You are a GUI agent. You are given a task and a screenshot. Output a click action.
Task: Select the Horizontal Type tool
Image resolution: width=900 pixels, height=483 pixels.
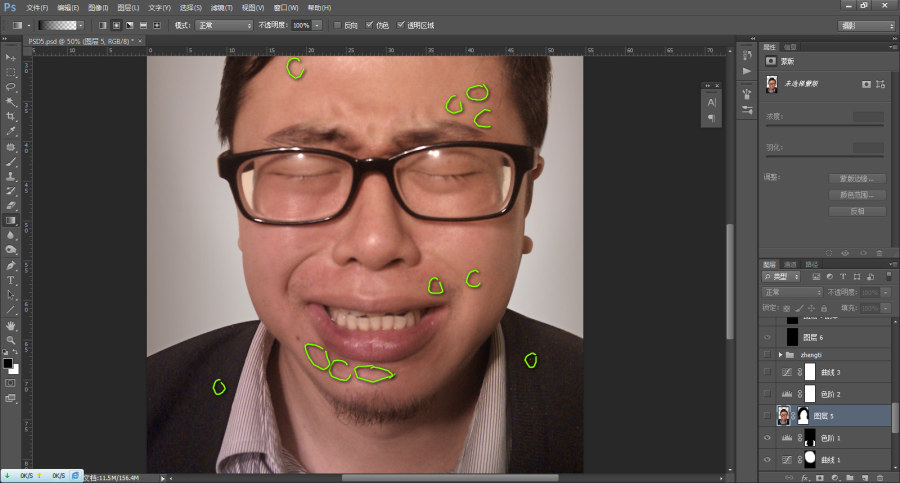click(x=10, y=280)
